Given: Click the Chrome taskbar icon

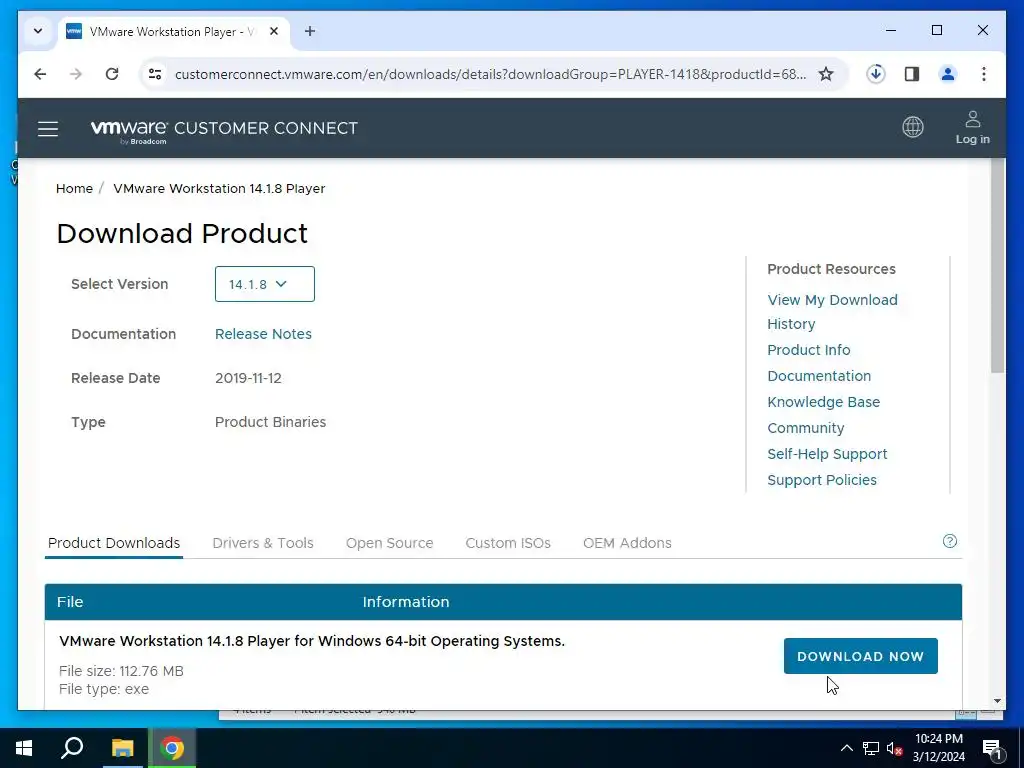Looking at the screenshot, I should tap(172, 748).
